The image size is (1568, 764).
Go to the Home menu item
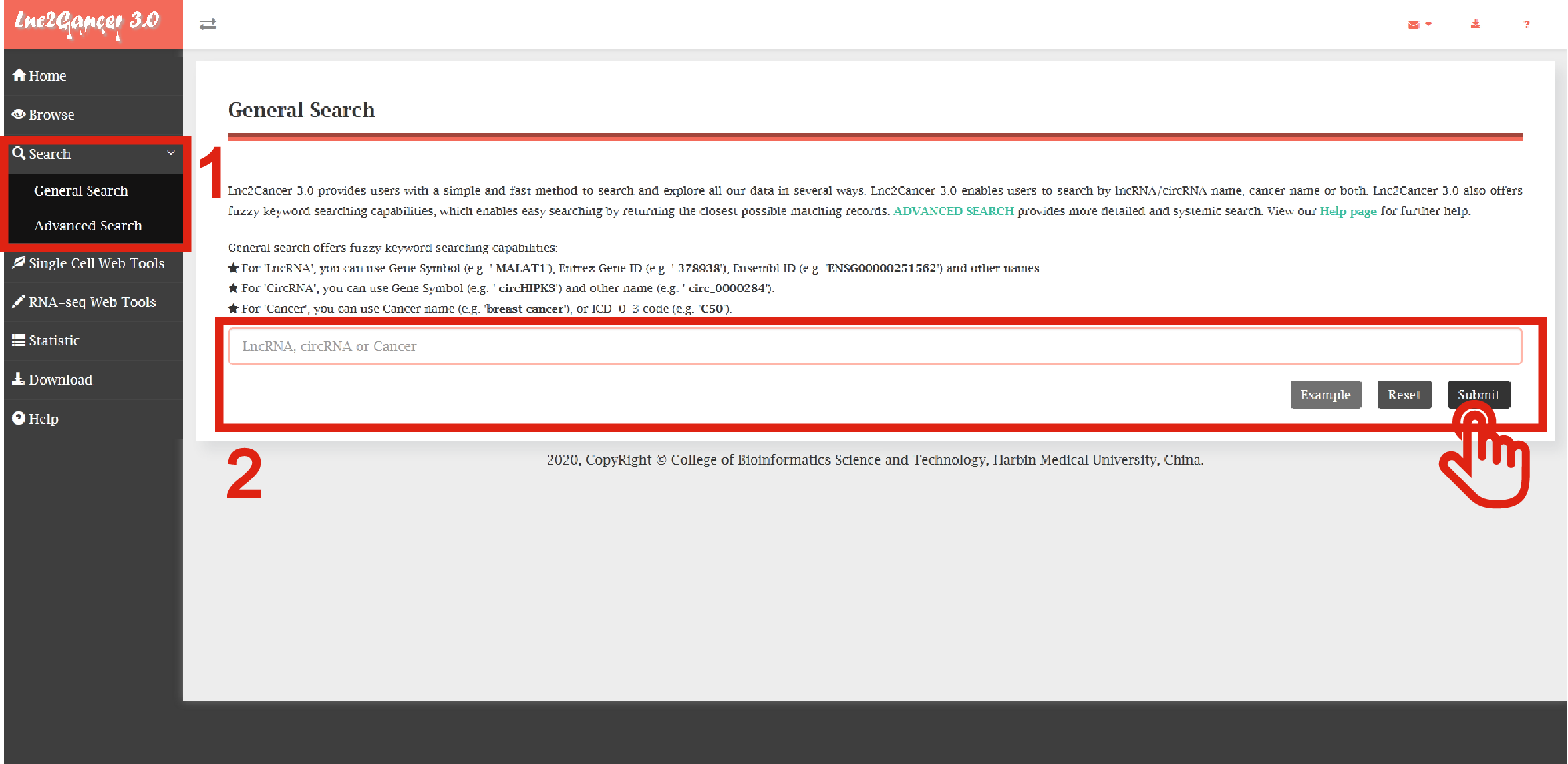(x=47, y=76)
